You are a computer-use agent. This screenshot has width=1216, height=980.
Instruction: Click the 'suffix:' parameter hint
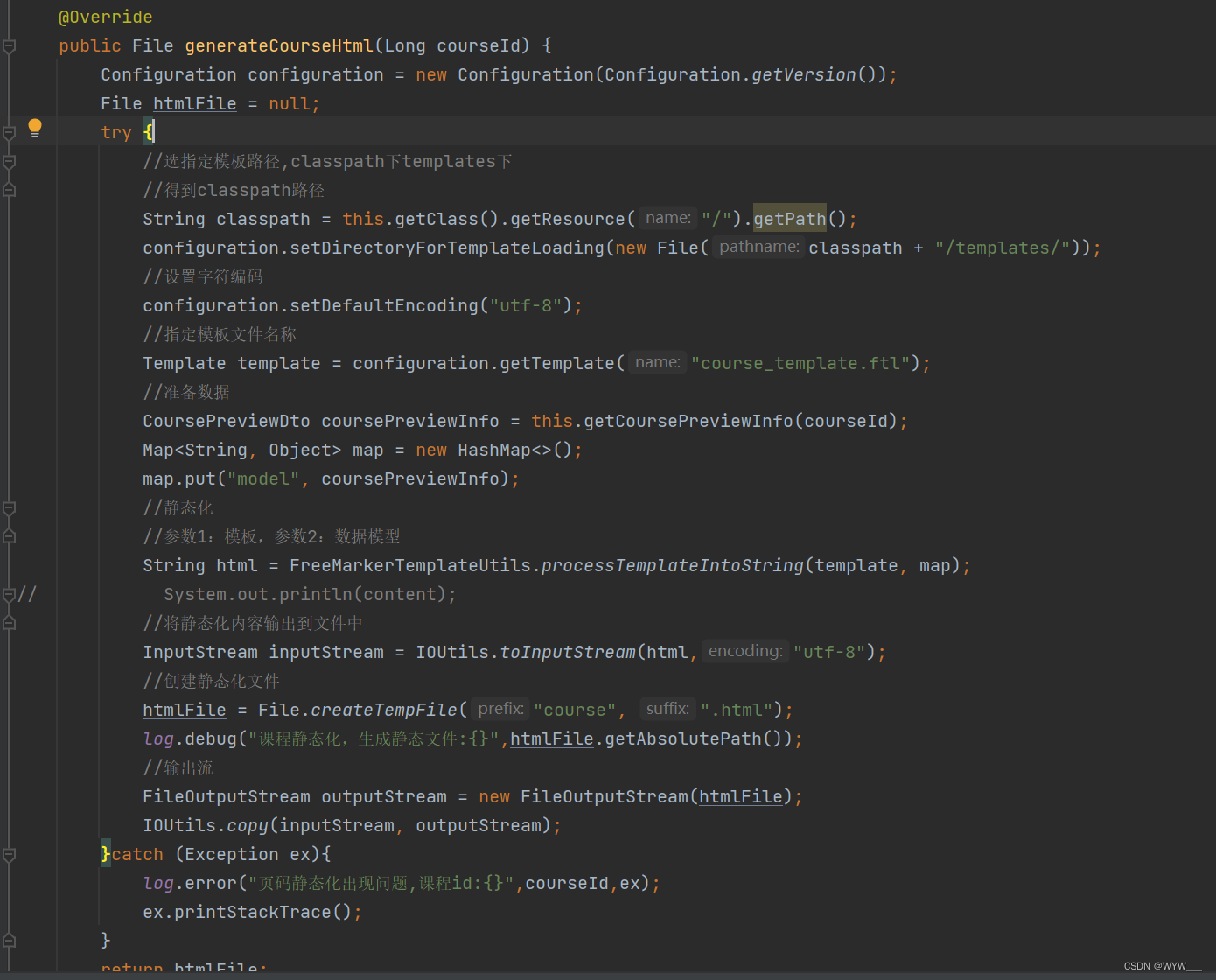pyautogui.click(x=668, y=709)
